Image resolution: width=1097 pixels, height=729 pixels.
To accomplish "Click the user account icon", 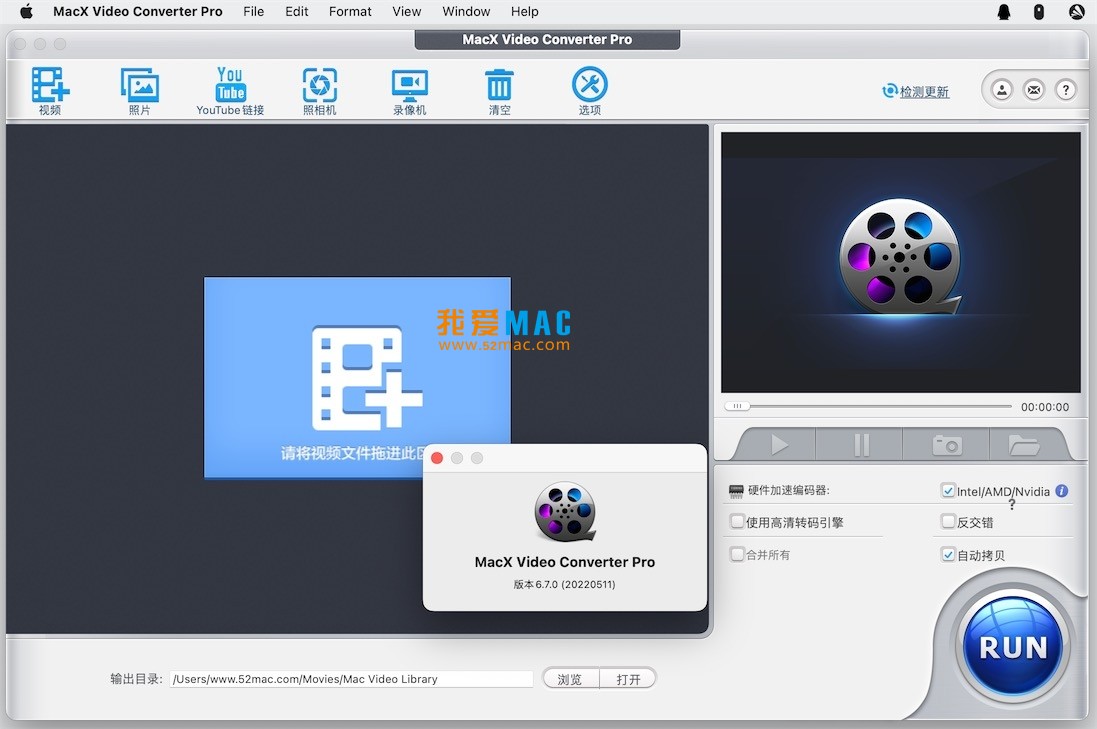I will (x=1002, y=90).
